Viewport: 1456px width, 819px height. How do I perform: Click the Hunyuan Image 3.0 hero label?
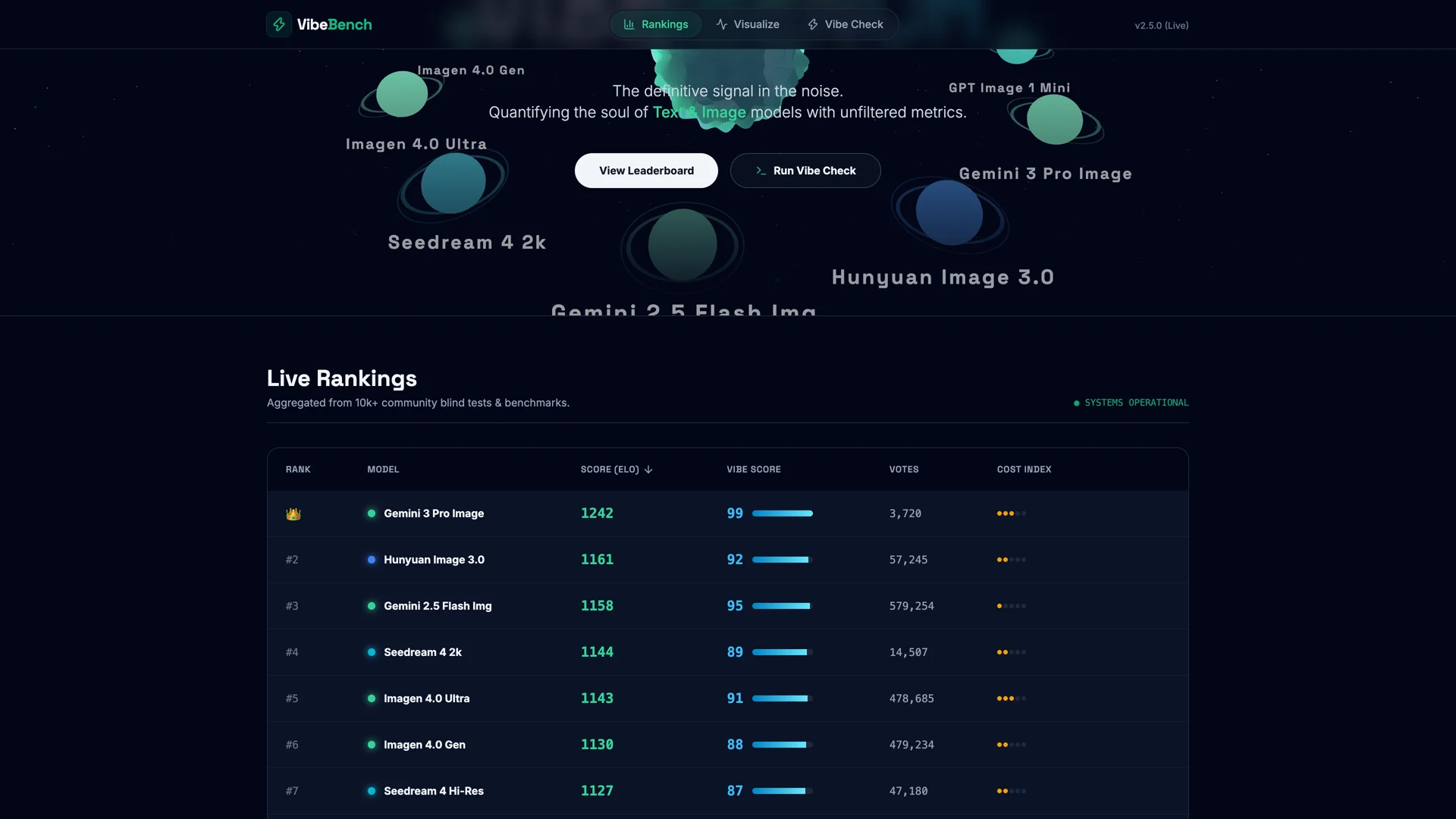(943, 278)
